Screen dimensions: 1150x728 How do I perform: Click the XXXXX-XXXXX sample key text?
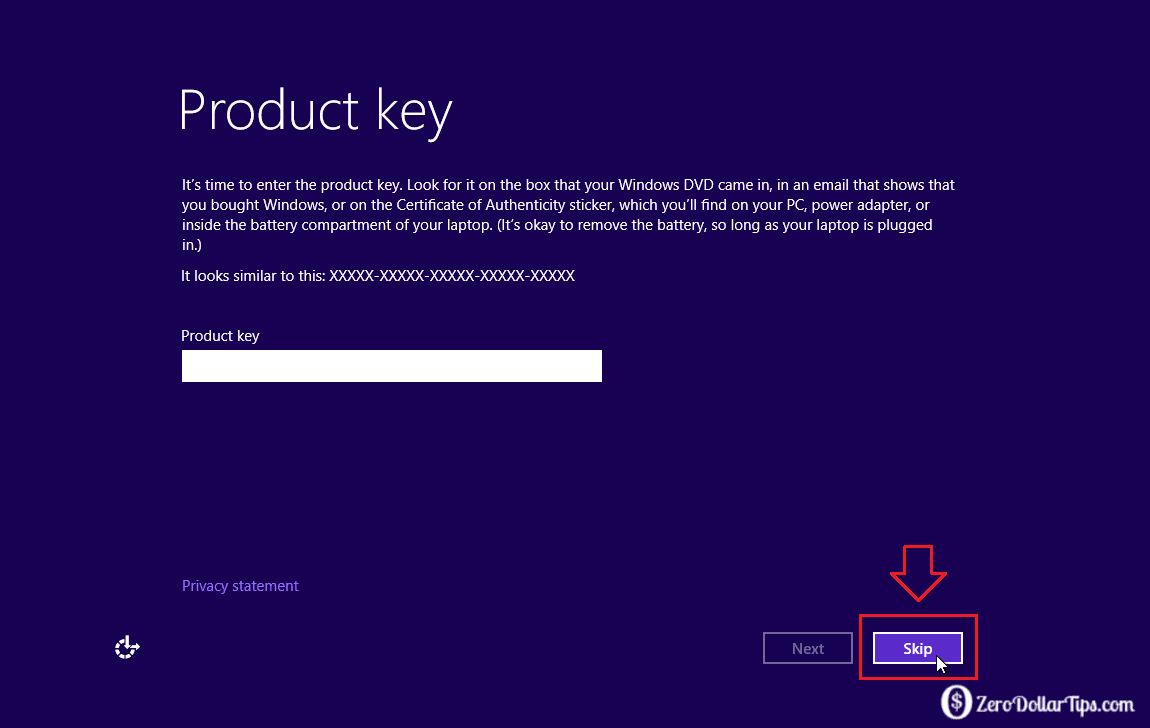(452, 275)
